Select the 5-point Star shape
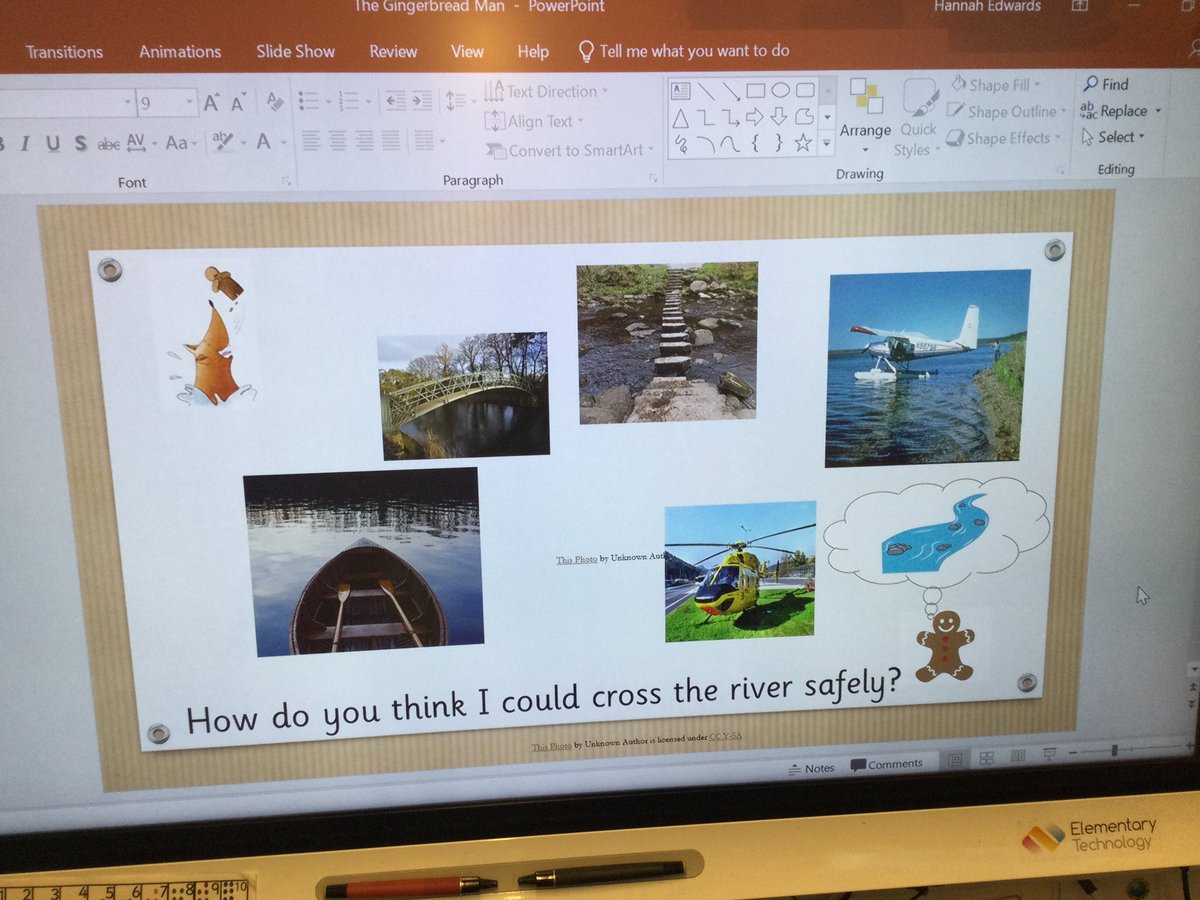Viewport: 1200px width, 900px height. tap(803, 142)
